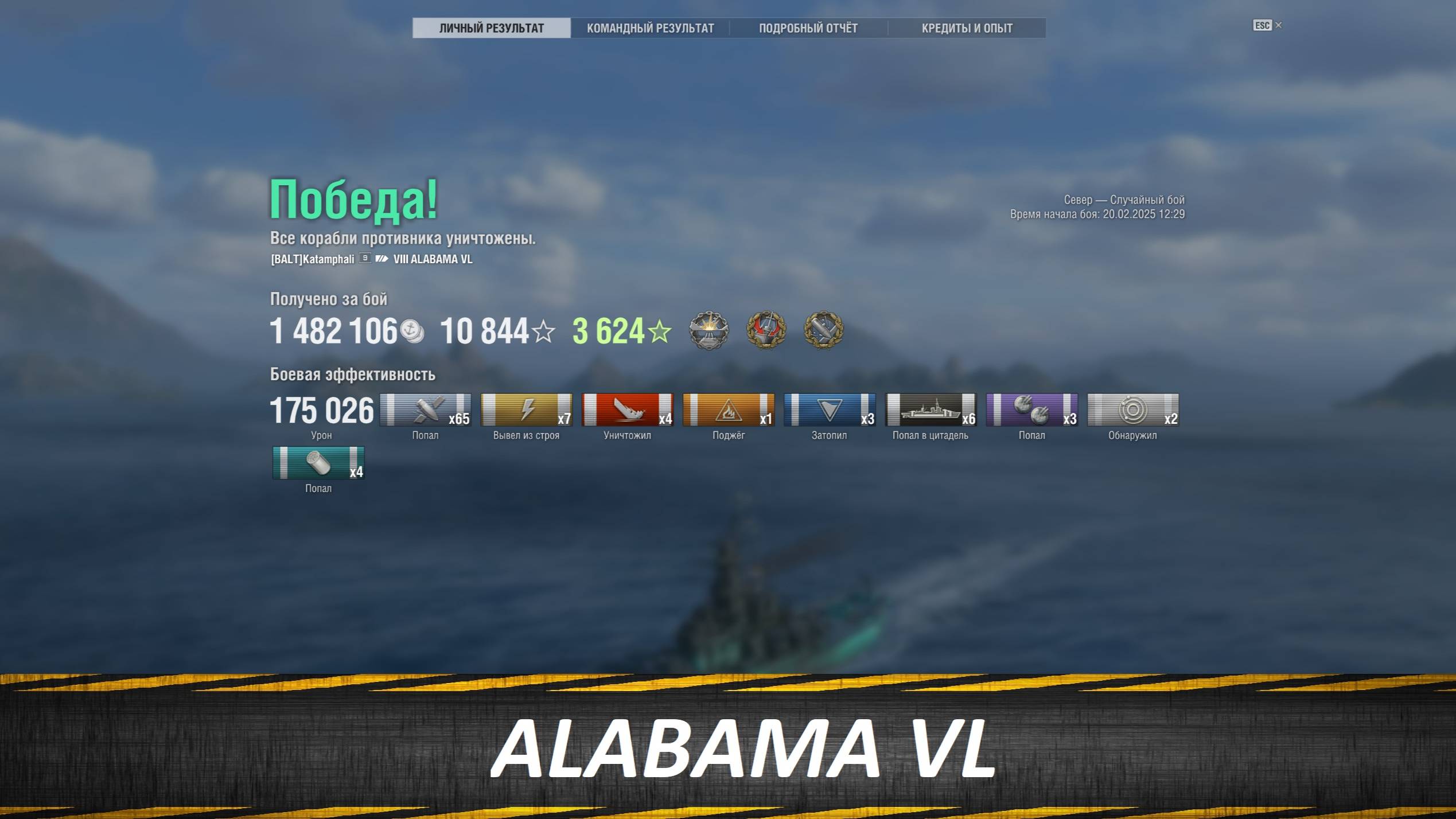Click the teal shell hit ribbon x4

(318, 463)
